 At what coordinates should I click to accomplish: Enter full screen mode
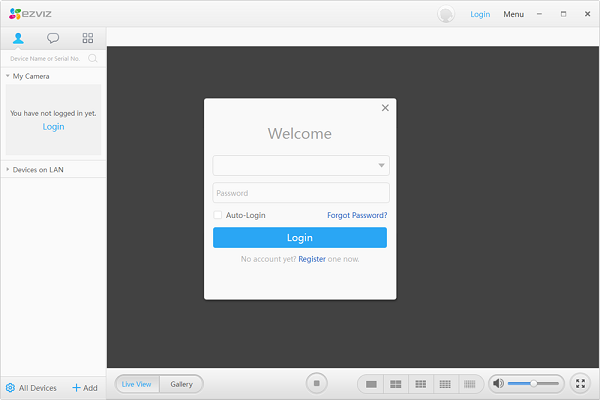(x=581, y=383)
